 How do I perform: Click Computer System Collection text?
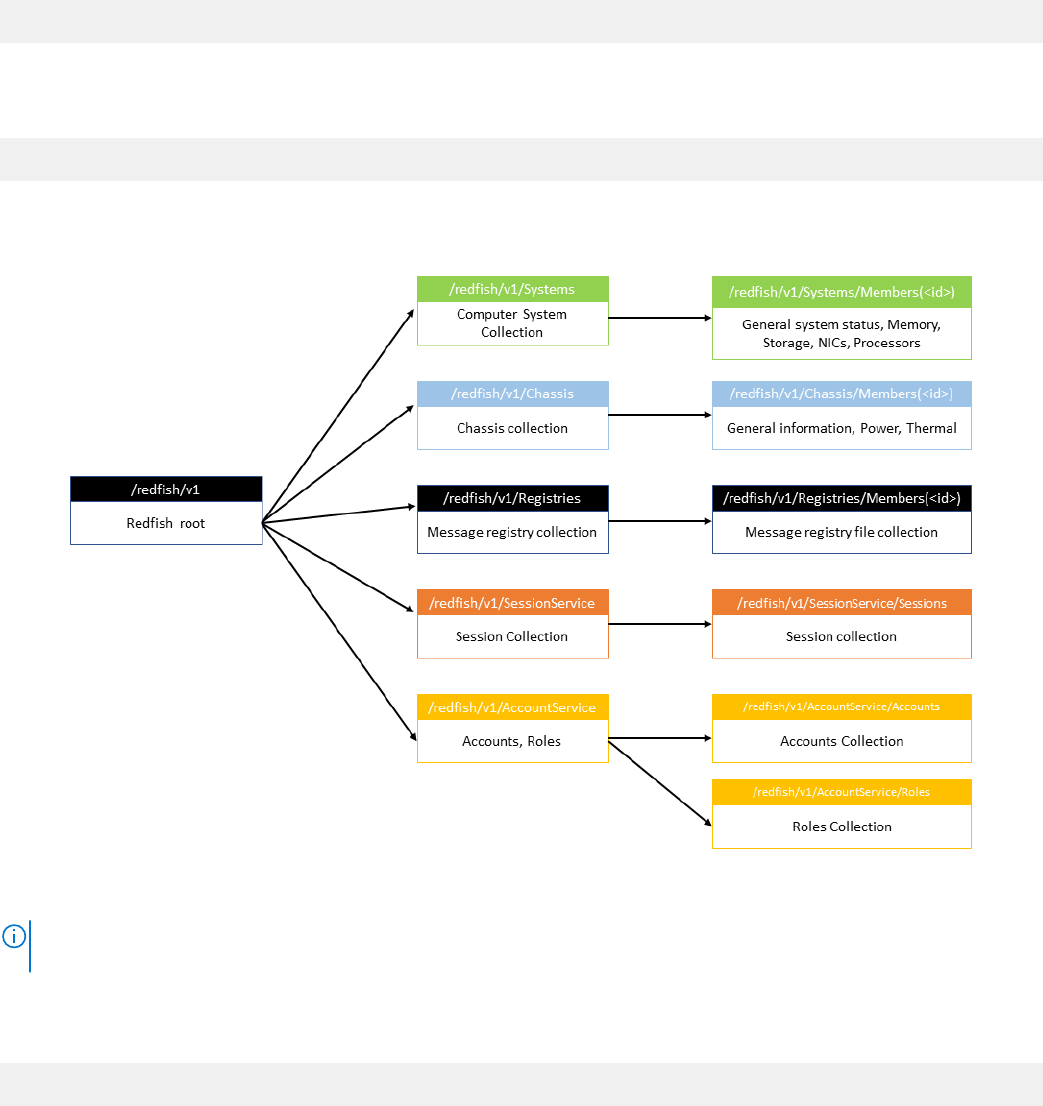tap(512, 323)
